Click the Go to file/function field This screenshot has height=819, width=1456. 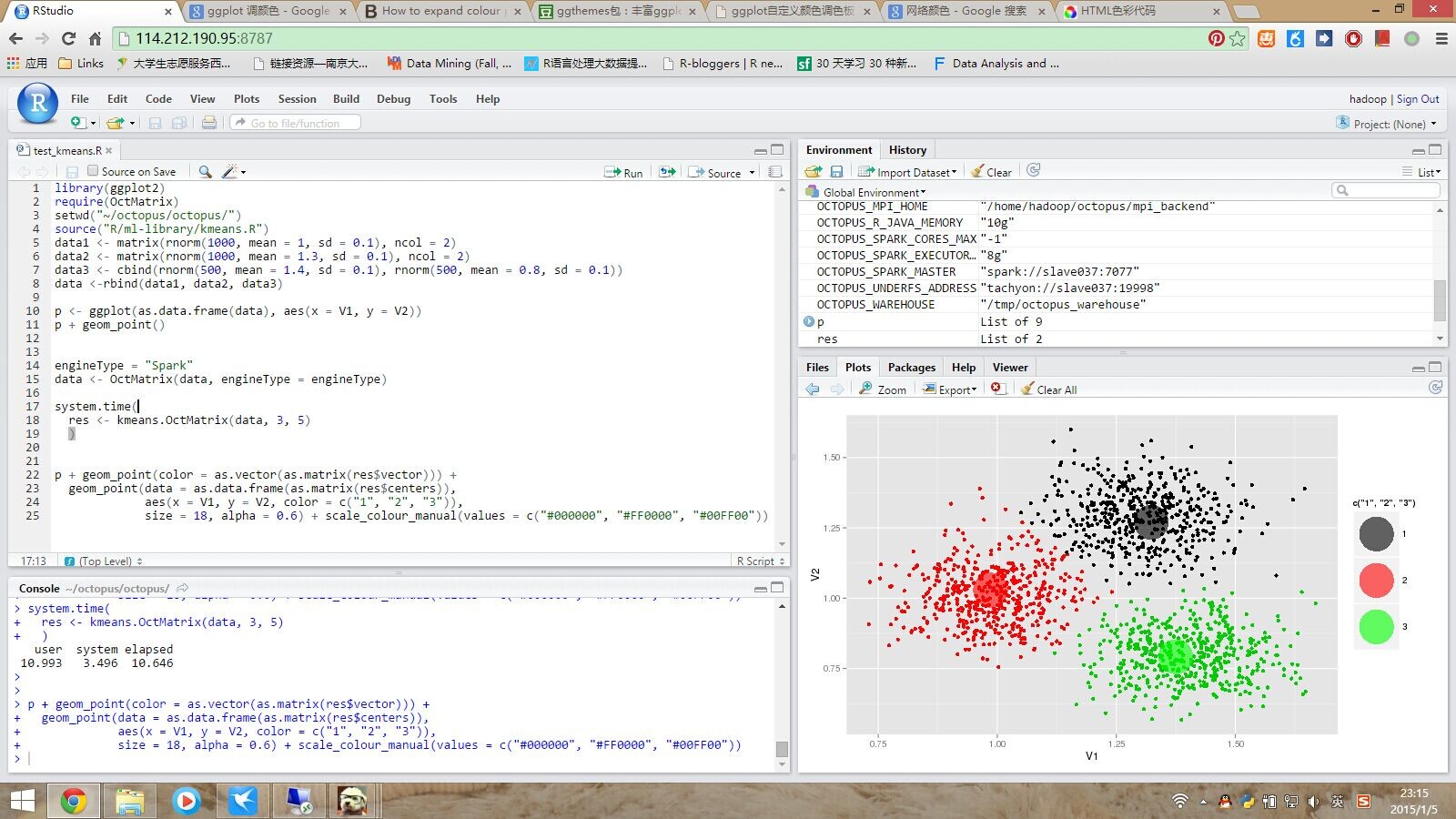click(295, 123)
